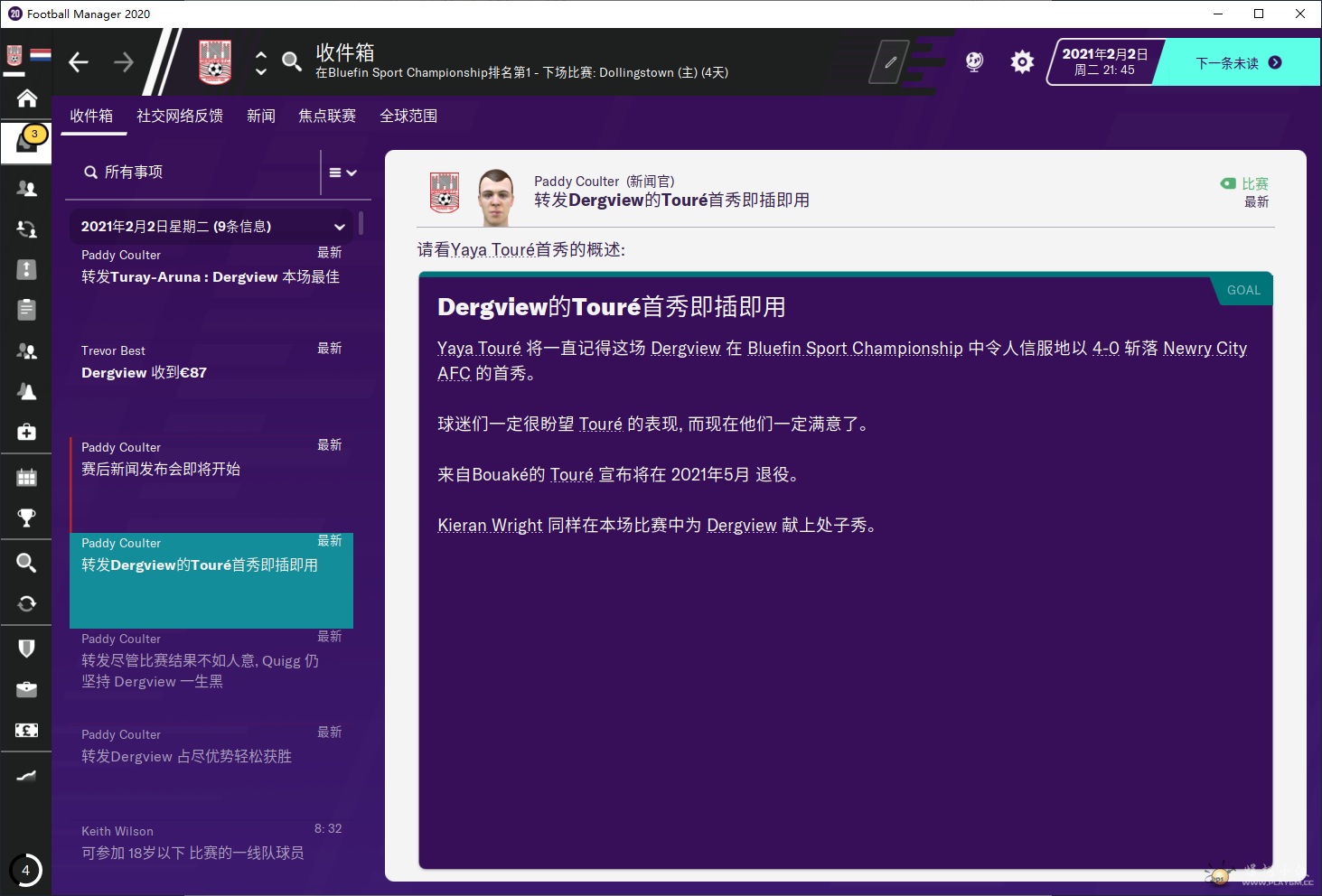This screenshot has width=1322, height=896.
Task: Click the 比赛 tag label
Action: click(x=1254, y=183)
